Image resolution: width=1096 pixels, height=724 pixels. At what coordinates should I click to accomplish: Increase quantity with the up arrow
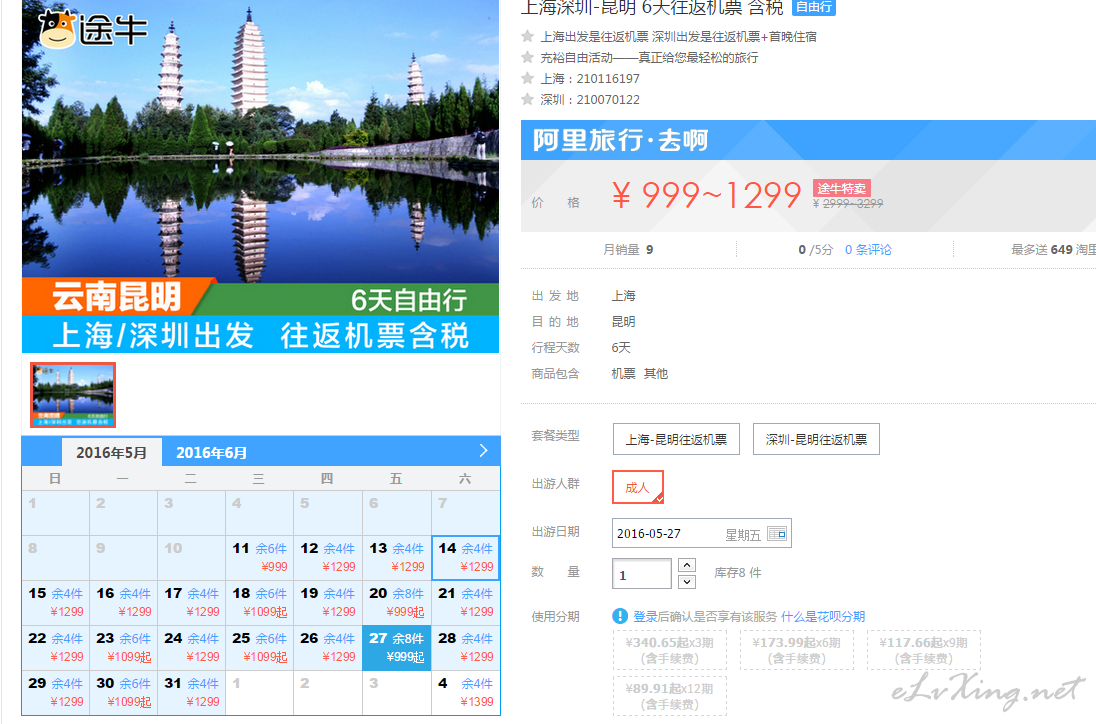tap(687, 565)
